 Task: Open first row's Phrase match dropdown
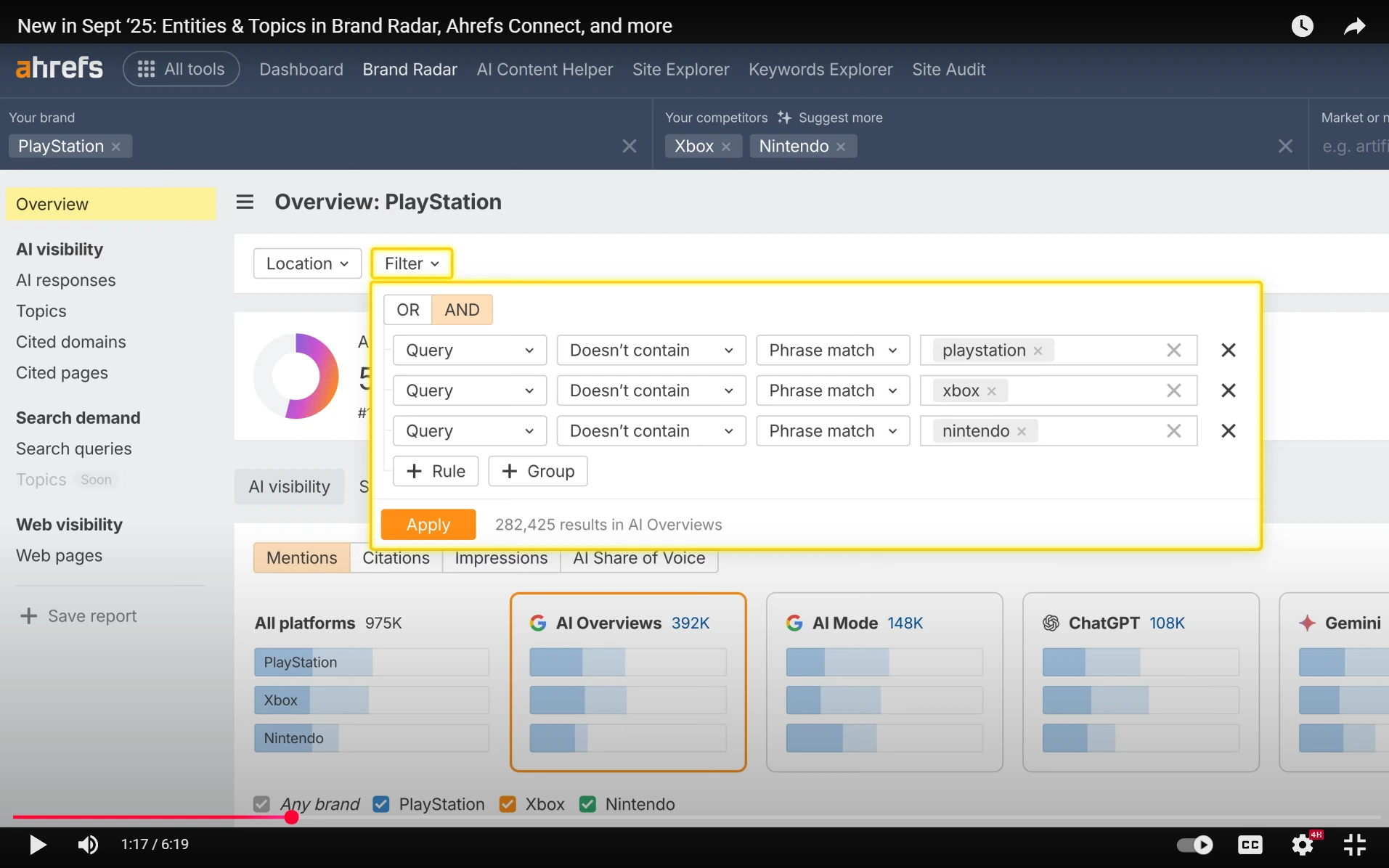click(x=832, y=351)
